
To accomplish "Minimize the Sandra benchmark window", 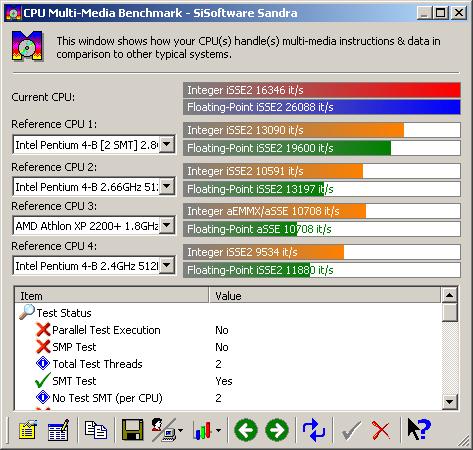I will point(424,13).
